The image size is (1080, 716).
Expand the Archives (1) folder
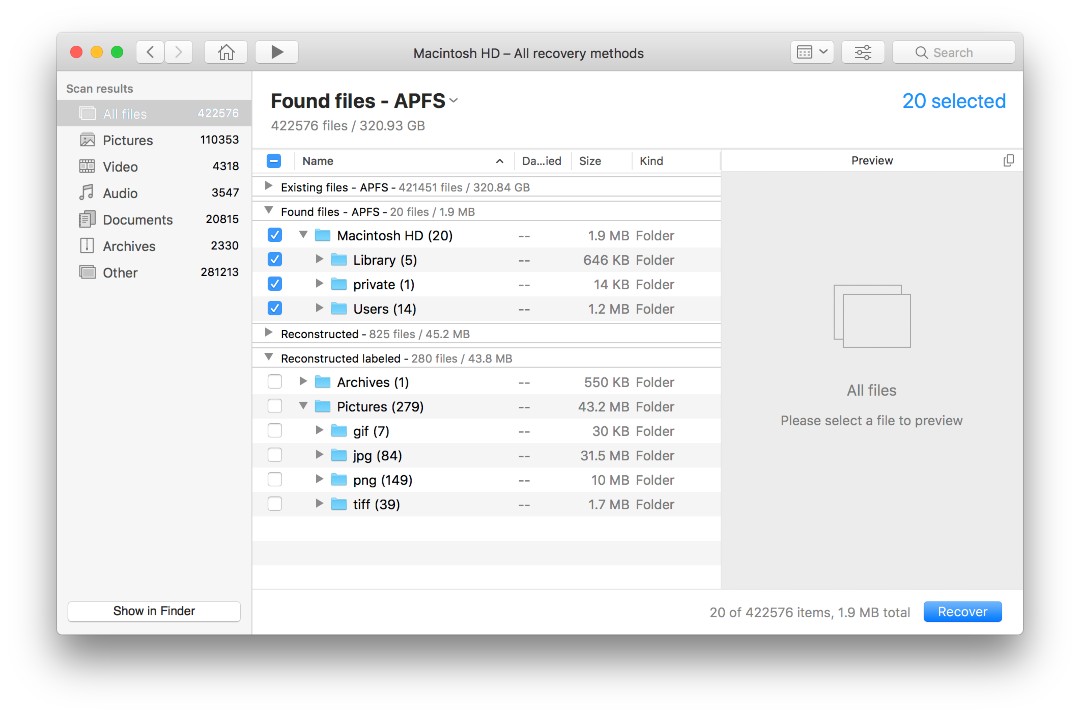pyautogui.click(x=303, y=381)
